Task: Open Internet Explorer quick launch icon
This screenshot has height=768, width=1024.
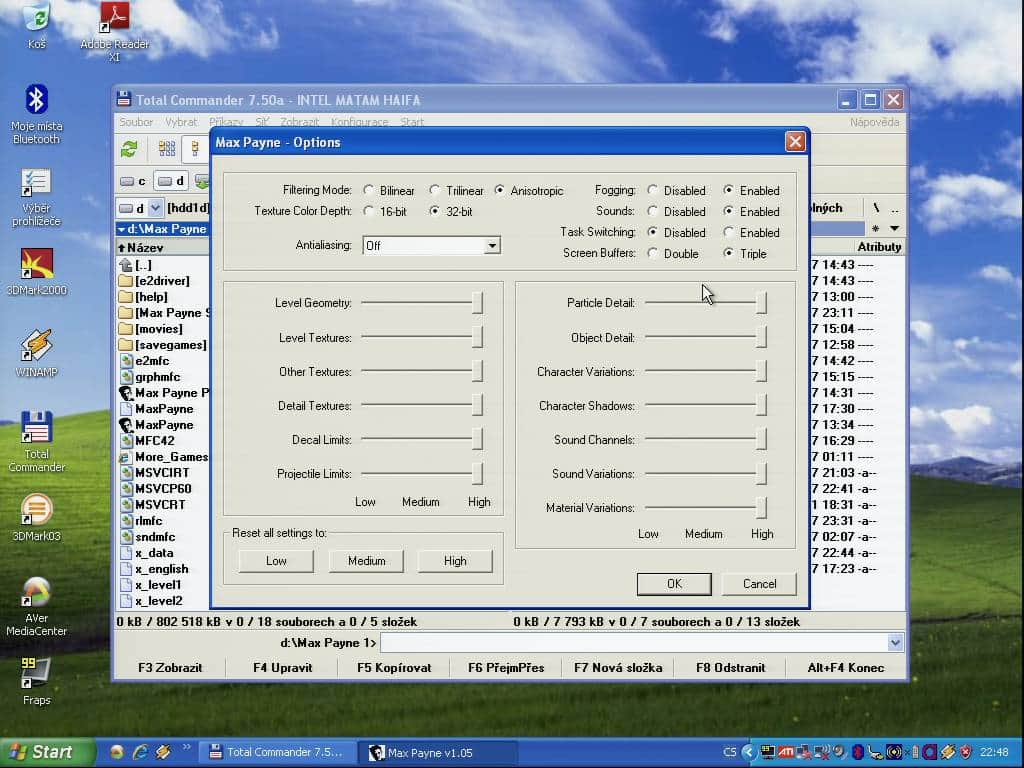Action: click(140, 752)
